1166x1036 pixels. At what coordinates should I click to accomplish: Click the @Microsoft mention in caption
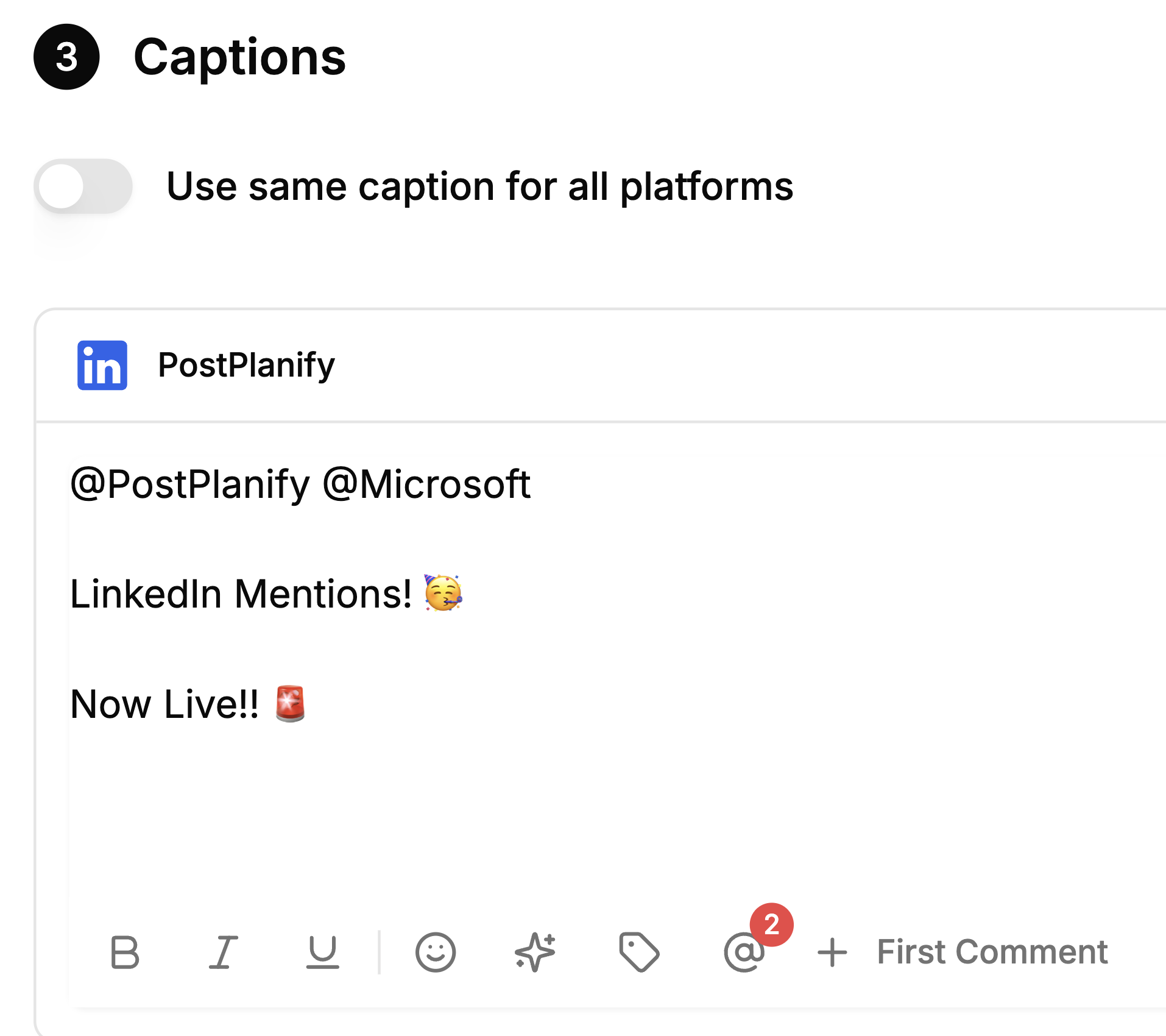pyautogui.click(x=426, y=484)
